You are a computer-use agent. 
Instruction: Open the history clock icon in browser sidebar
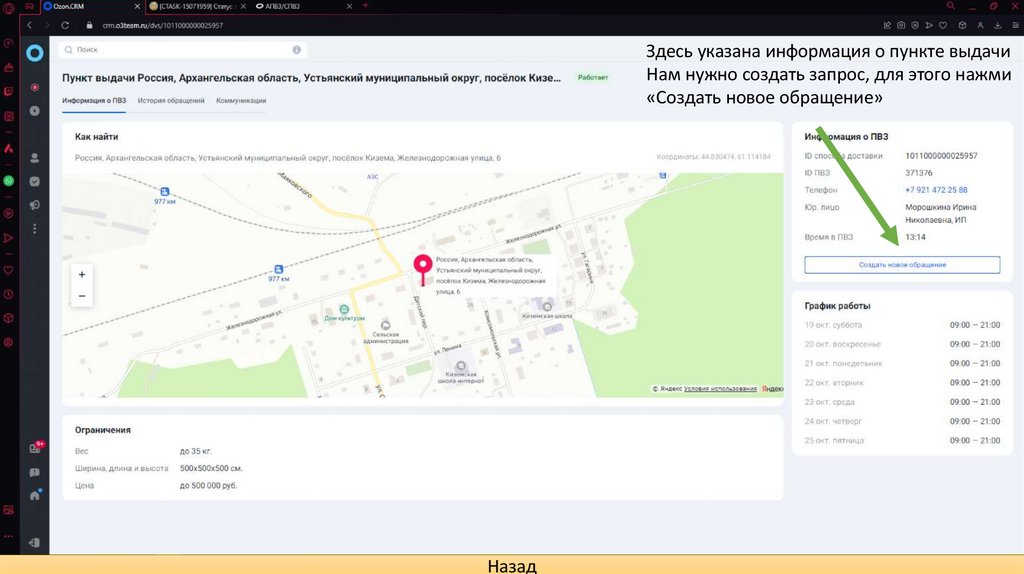(8, 295)
